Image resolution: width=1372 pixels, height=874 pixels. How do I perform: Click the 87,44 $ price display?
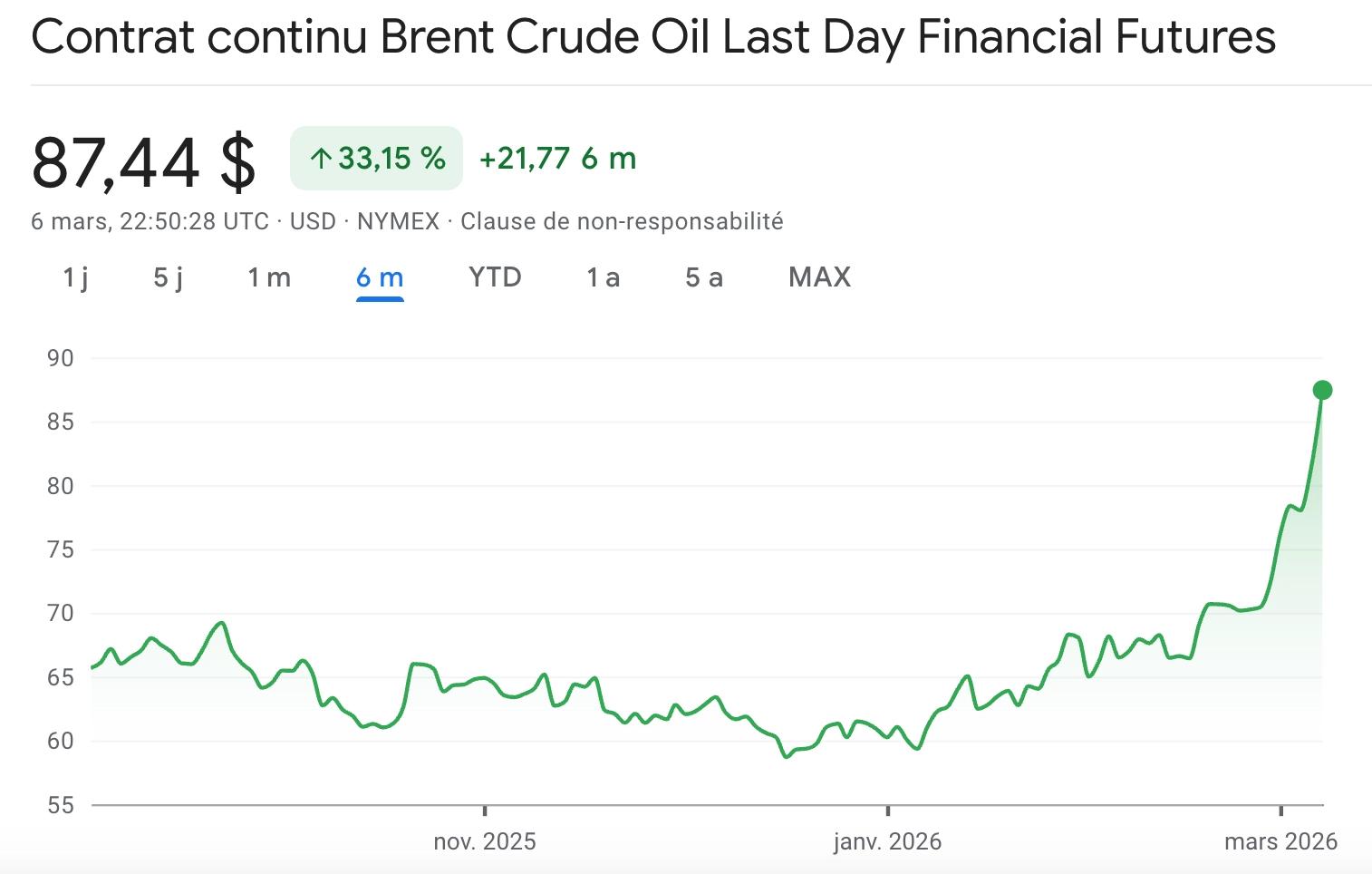pos(145,161)
